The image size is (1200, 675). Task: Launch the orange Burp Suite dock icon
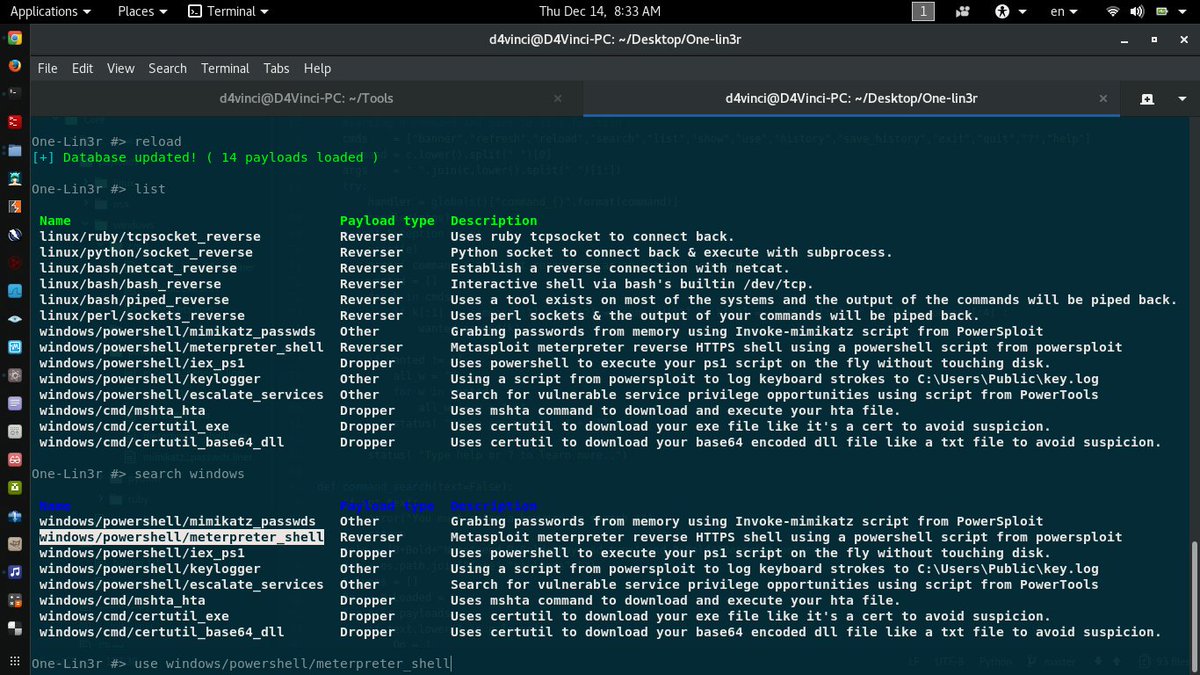tap(14, 207)
